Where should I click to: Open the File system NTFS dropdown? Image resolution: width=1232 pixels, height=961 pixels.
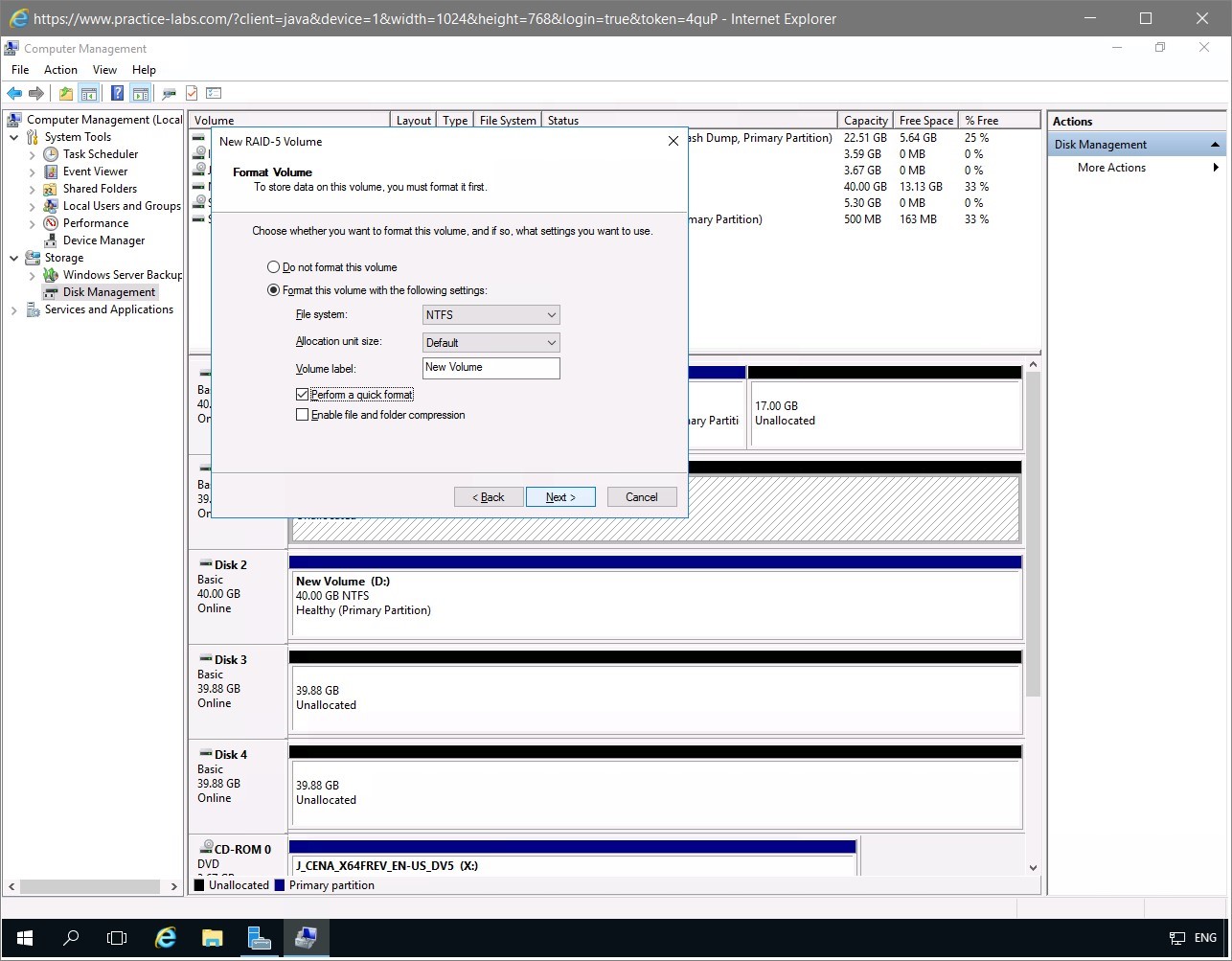point(491,314)
